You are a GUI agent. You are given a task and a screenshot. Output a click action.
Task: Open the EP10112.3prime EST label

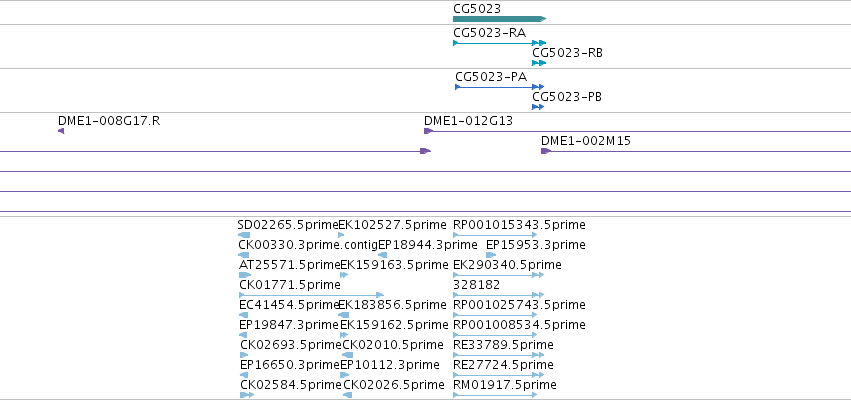point(391,364)
